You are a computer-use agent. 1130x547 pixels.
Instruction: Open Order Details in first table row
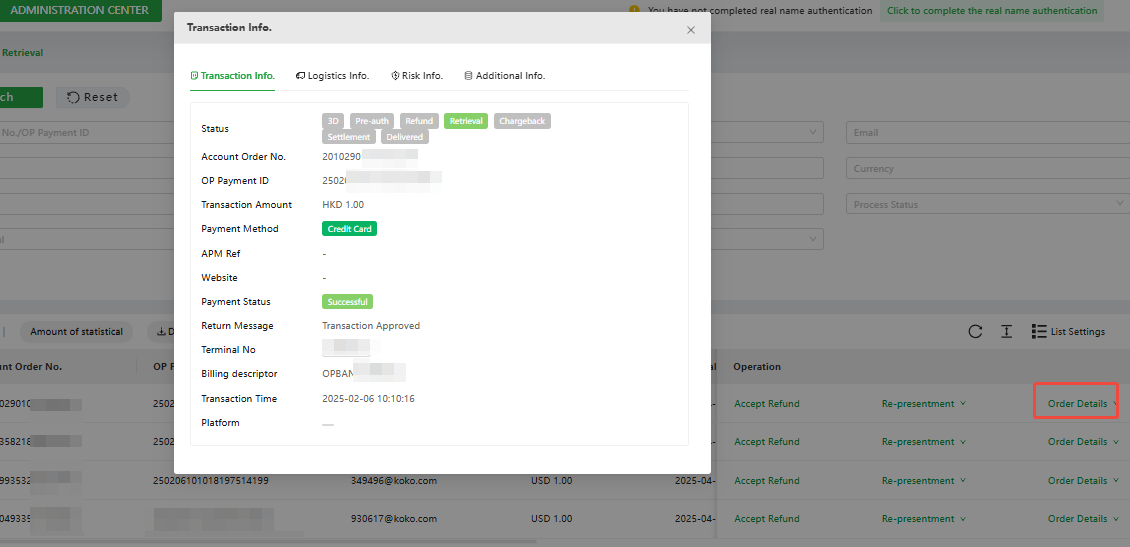point(1082,404)
